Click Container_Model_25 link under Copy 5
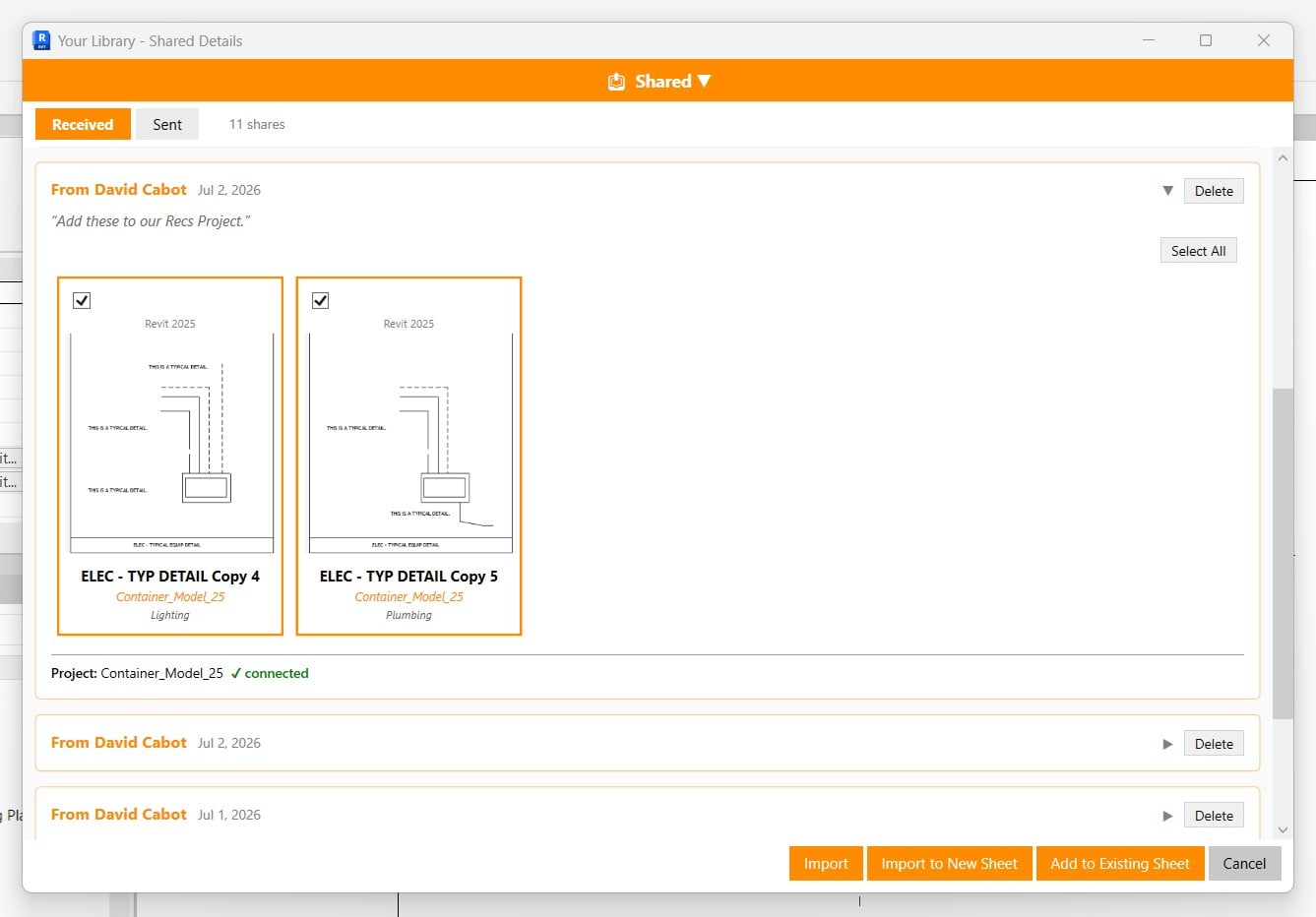Viewport: 1316px width, 917px height. [x=408, y=597]
